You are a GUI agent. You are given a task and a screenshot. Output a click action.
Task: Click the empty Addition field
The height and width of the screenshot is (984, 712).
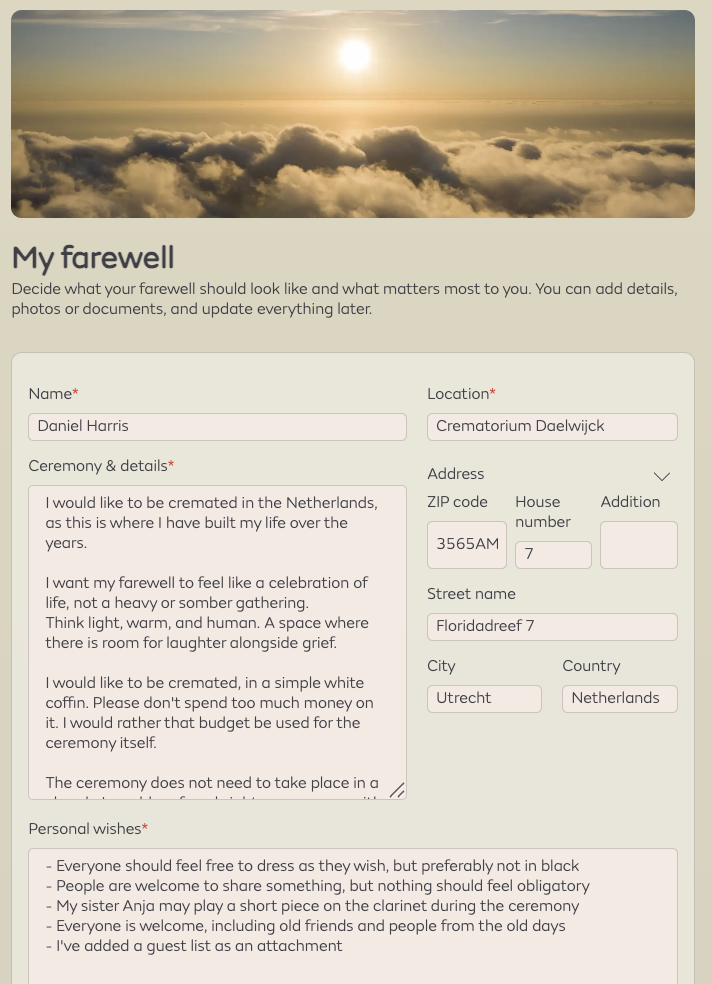pyautogui.click(x=639, y=545)
